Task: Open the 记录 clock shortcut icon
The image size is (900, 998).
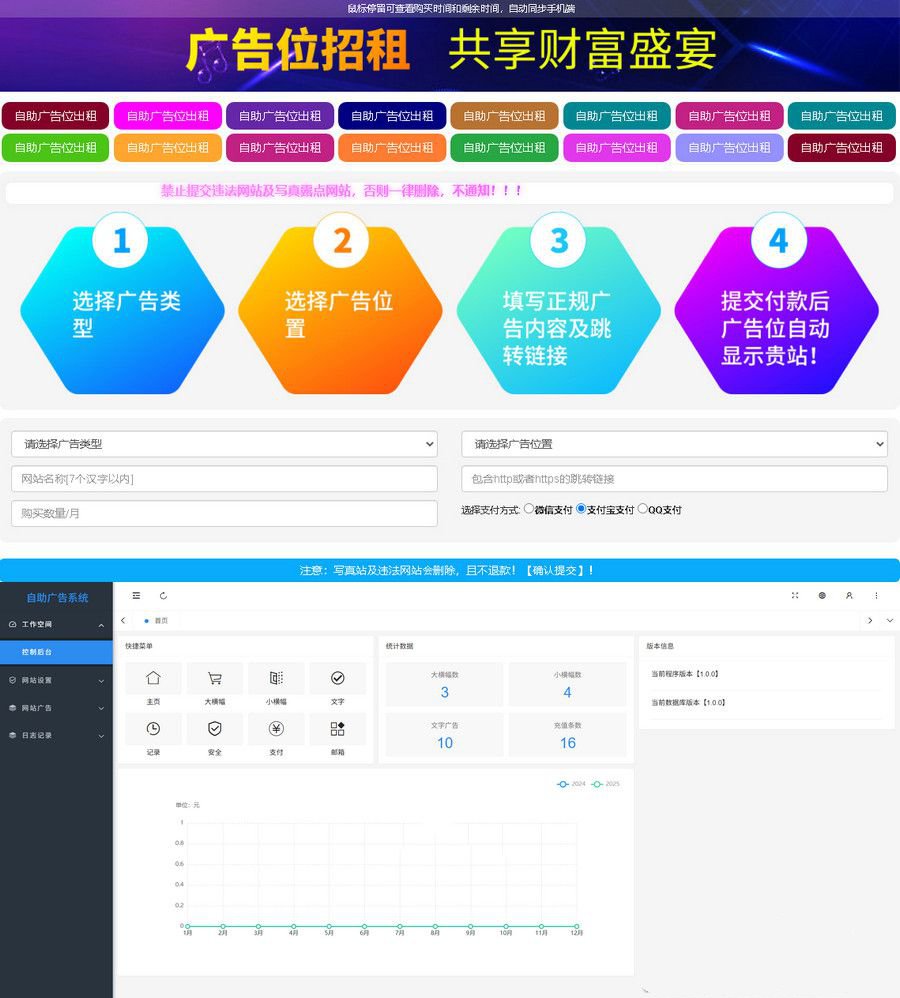Action: (x=153, y=729)
